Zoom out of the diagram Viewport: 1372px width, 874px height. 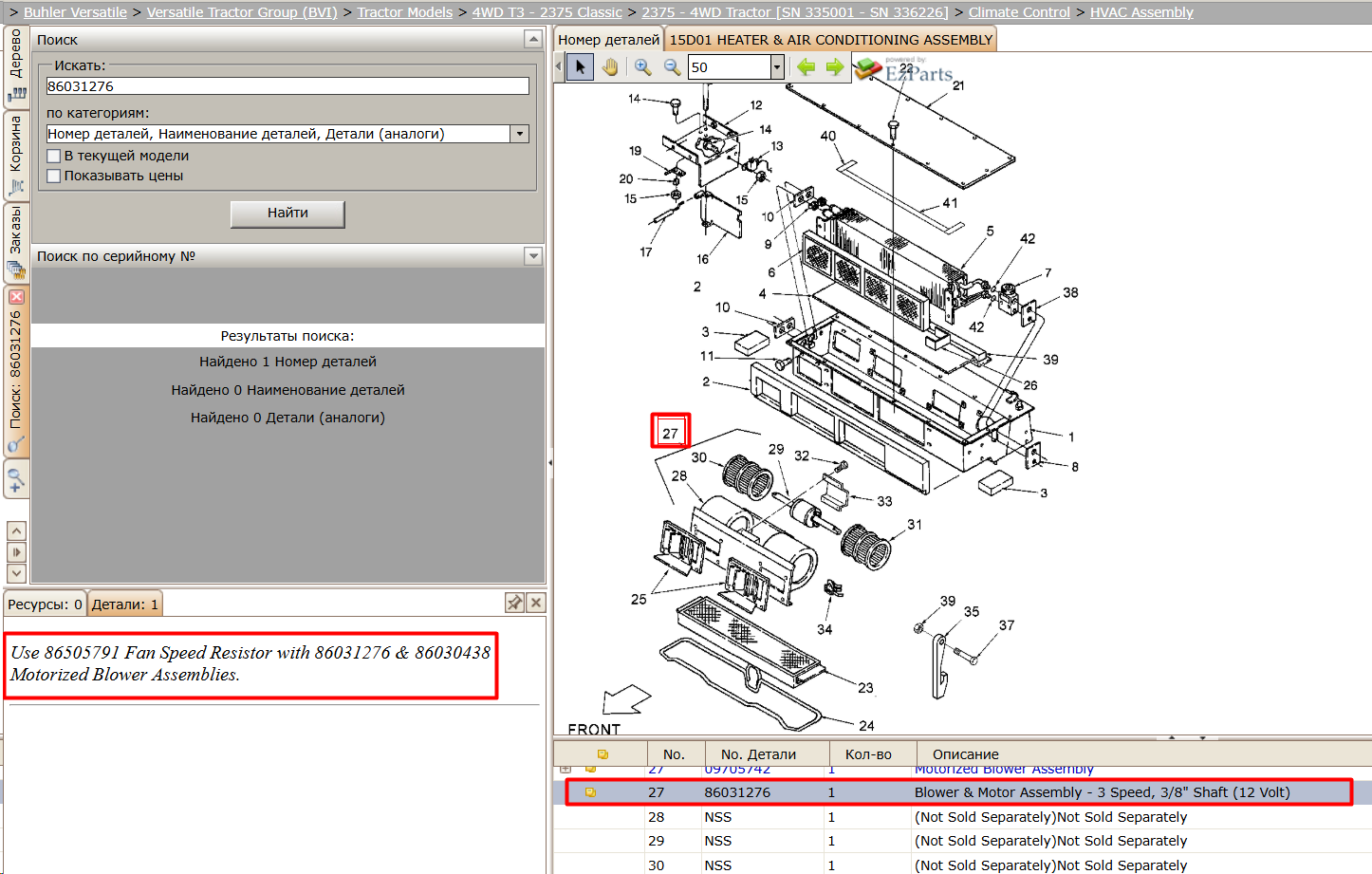(x=672, y=66)
